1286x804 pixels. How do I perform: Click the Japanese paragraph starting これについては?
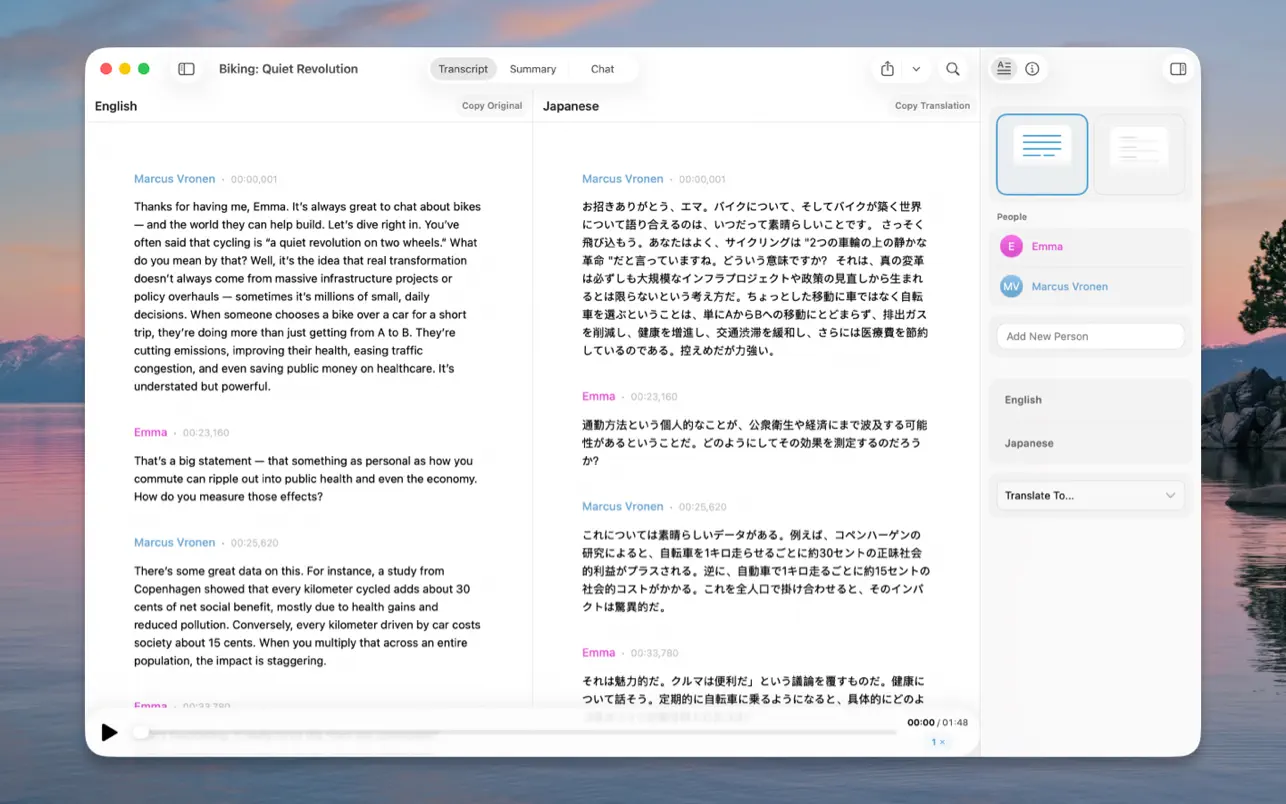coord(755,570)
